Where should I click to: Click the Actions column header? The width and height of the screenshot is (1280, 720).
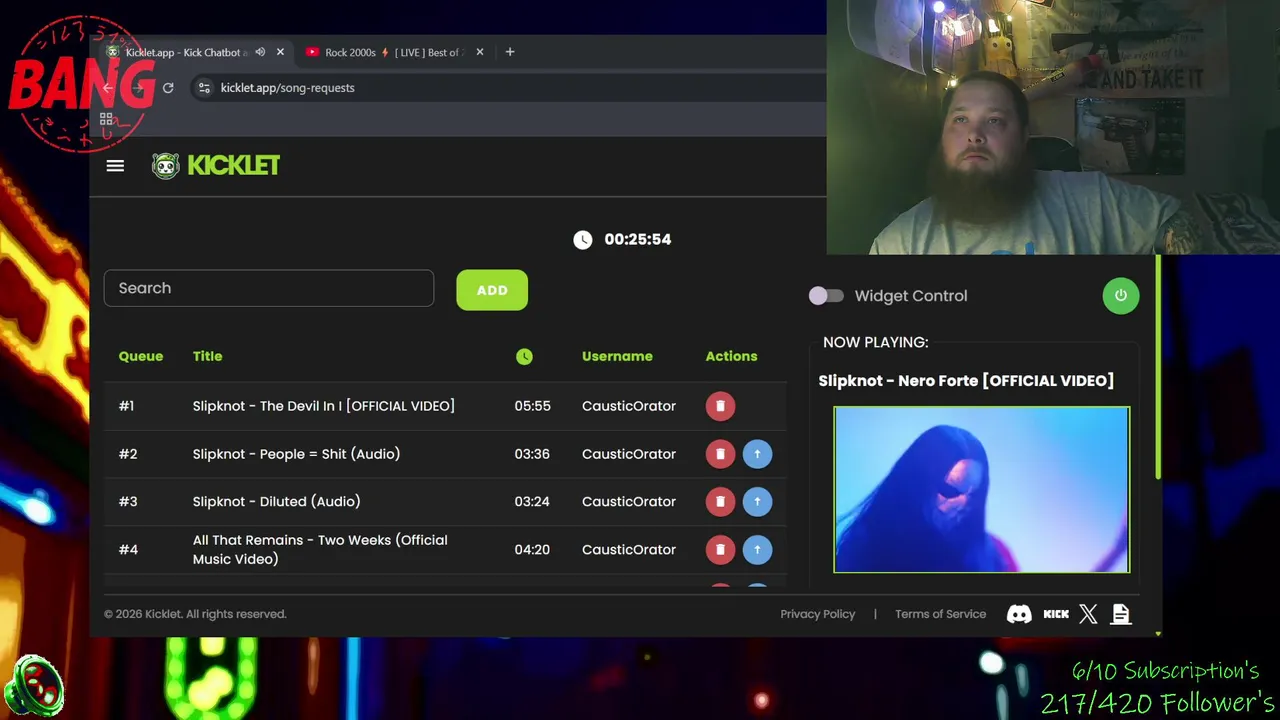tap(731, 356)
